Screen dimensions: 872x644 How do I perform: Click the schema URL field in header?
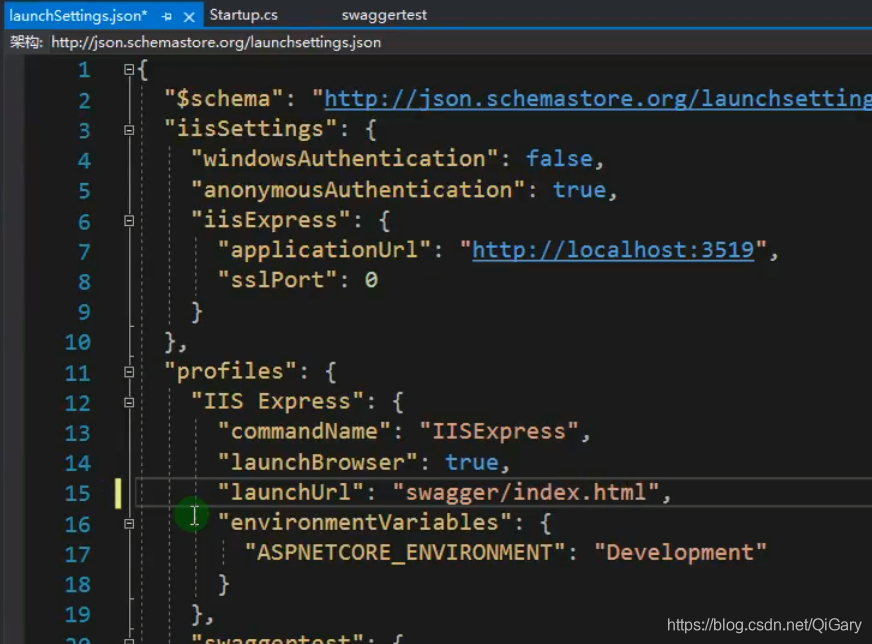coord(216,42)
